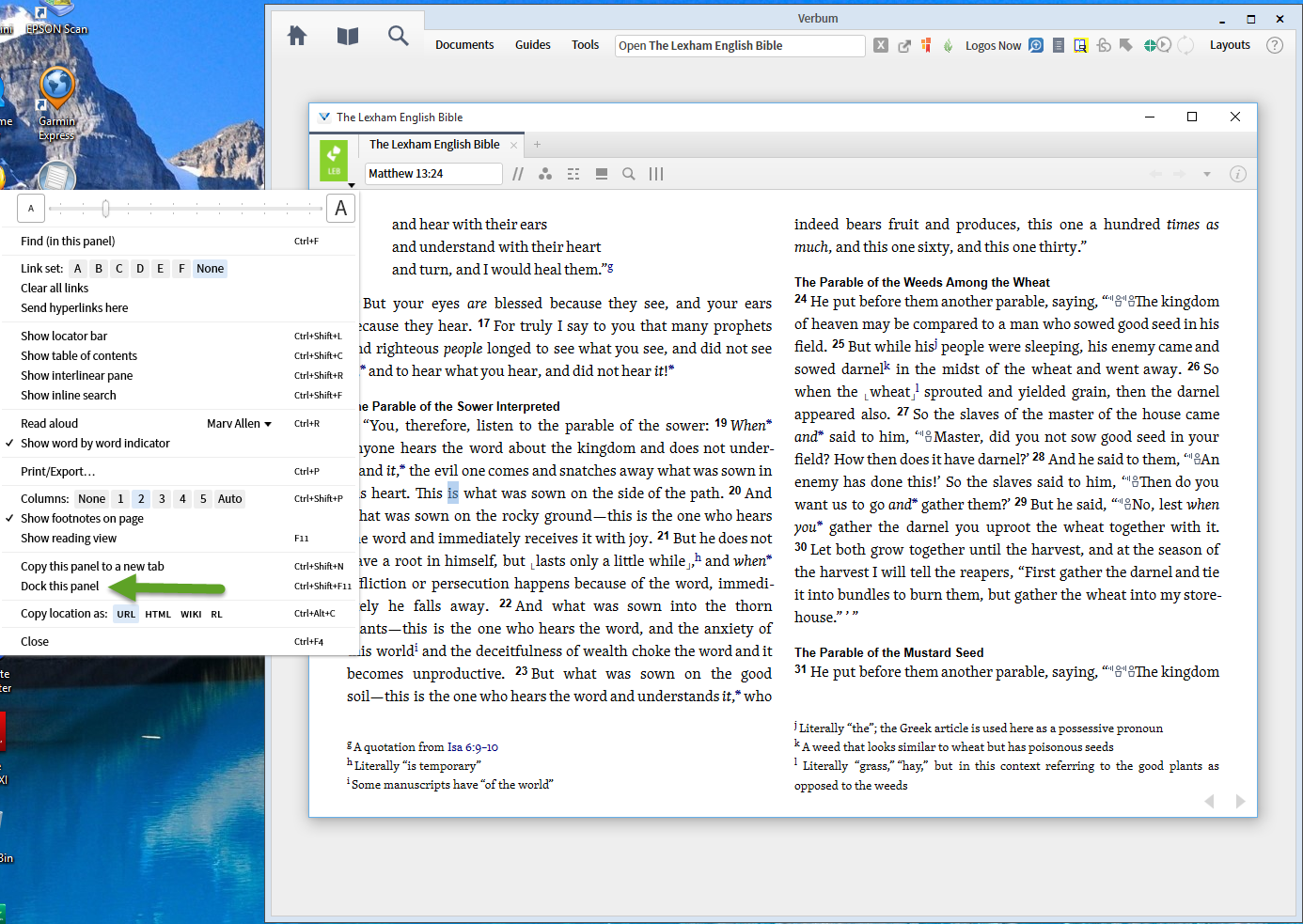This screenshot has height=924, width=1303.
Task: Choose Show reading view
Action: (x=69, y=539)
